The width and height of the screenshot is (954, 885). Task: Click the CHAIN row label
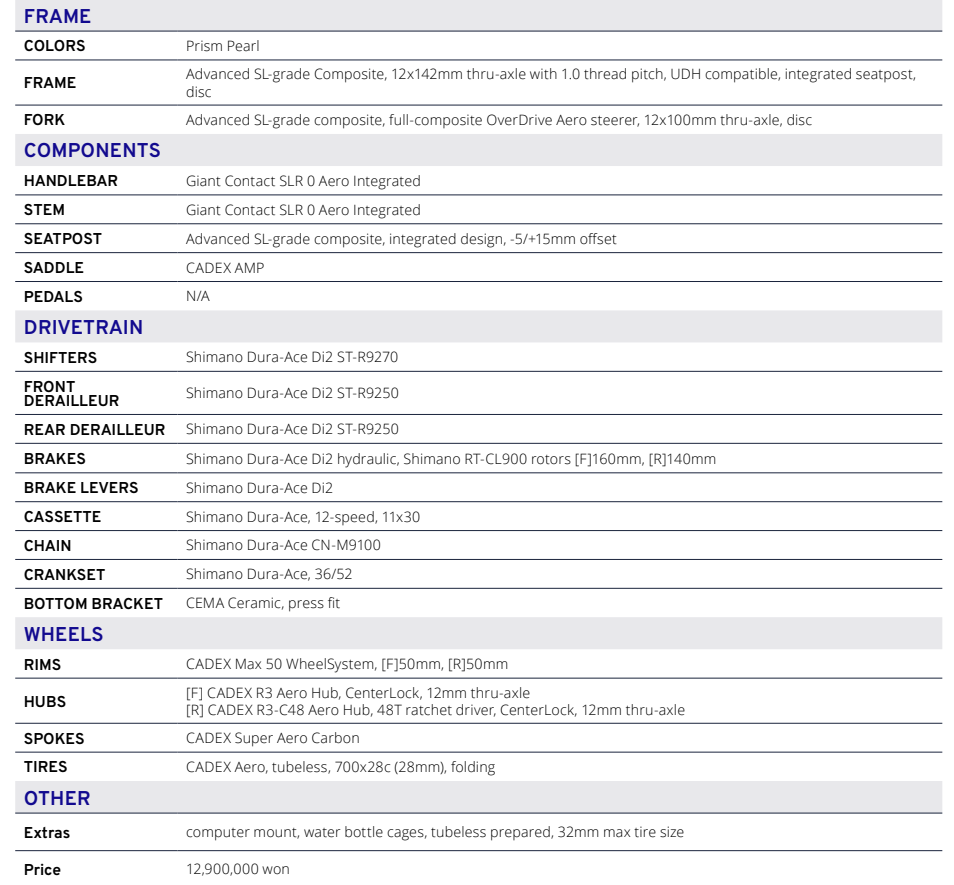(x=47, y=546)
